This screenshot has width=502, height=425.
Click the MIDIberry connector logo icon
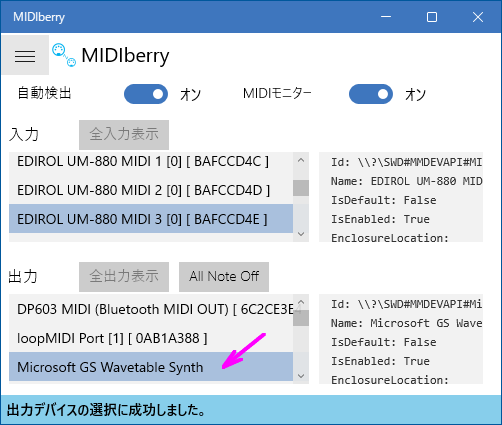click(x=64, y=55)
